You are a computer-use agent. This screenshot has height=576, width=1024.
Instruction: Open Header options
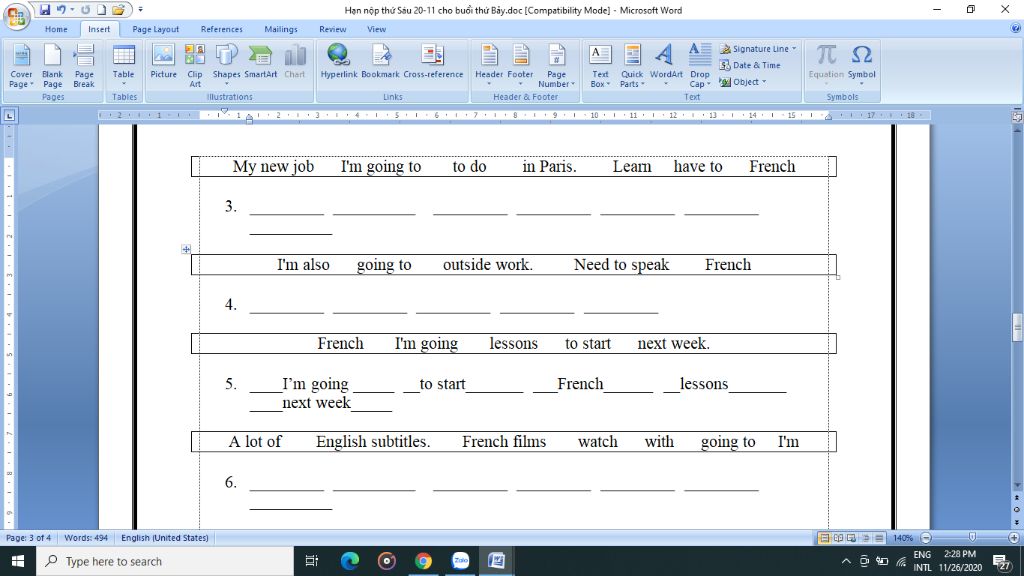pos(489,65)
